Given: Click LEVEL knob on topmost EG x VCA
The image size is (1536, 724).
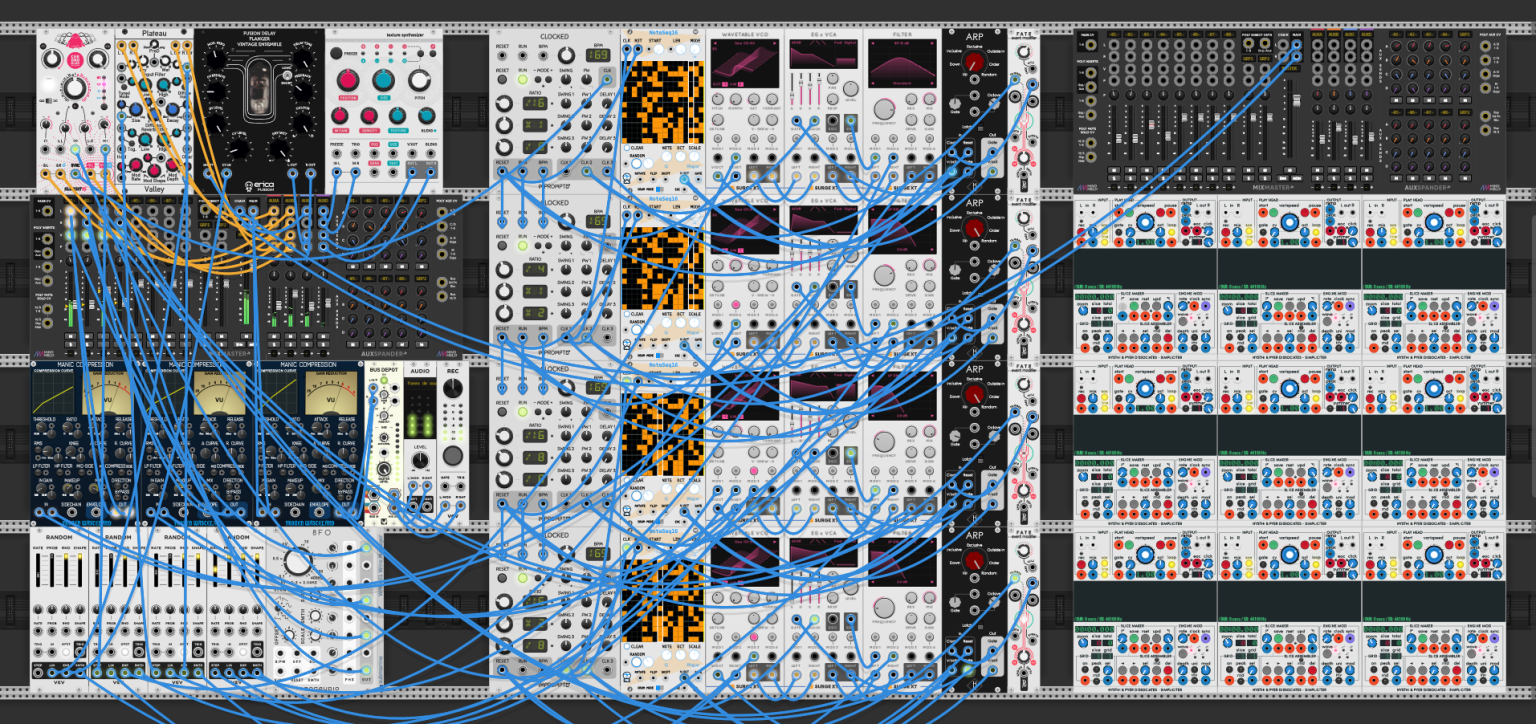Looking at the screenshot, I should click(850, 88).
